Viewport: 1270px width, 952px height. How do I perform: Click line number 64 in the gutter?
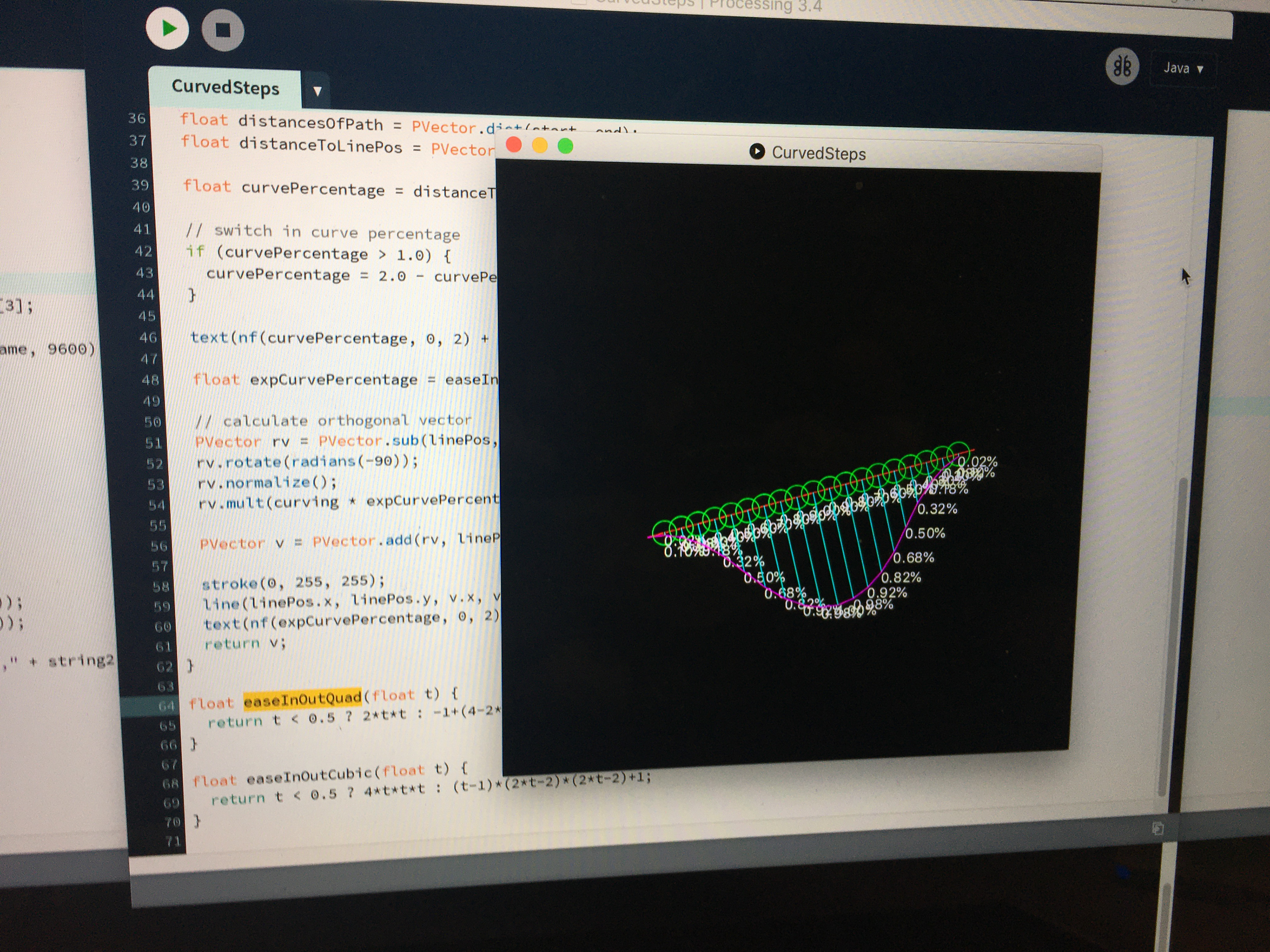click(166, 706)
